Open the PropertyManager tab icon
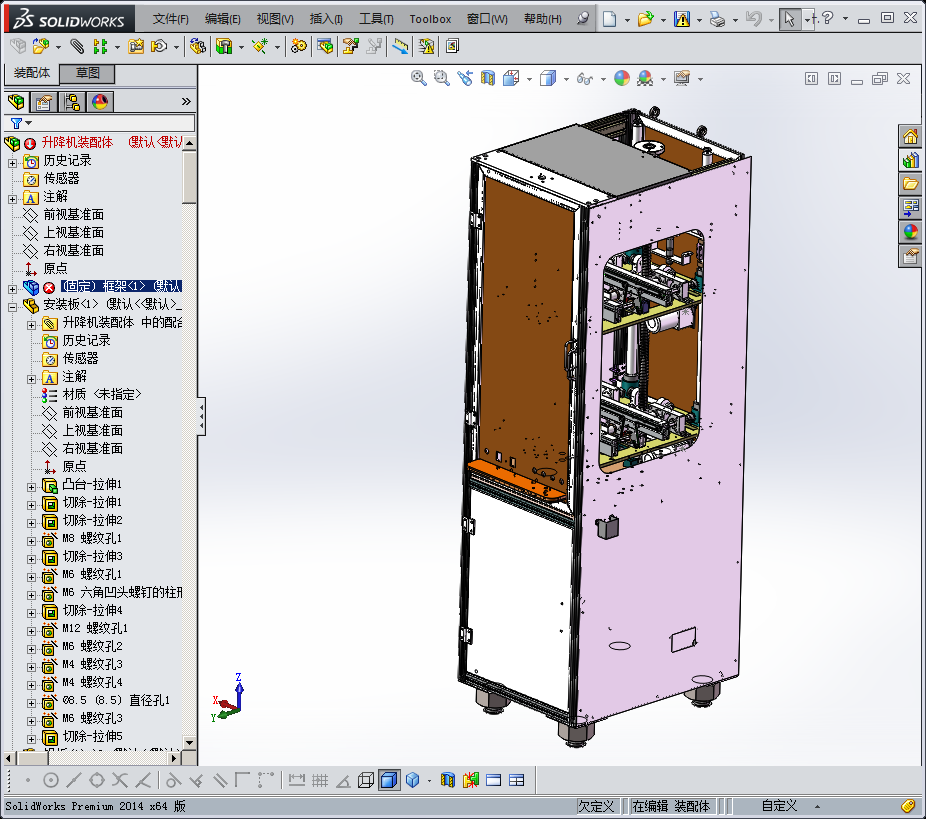 pos(44,102)
